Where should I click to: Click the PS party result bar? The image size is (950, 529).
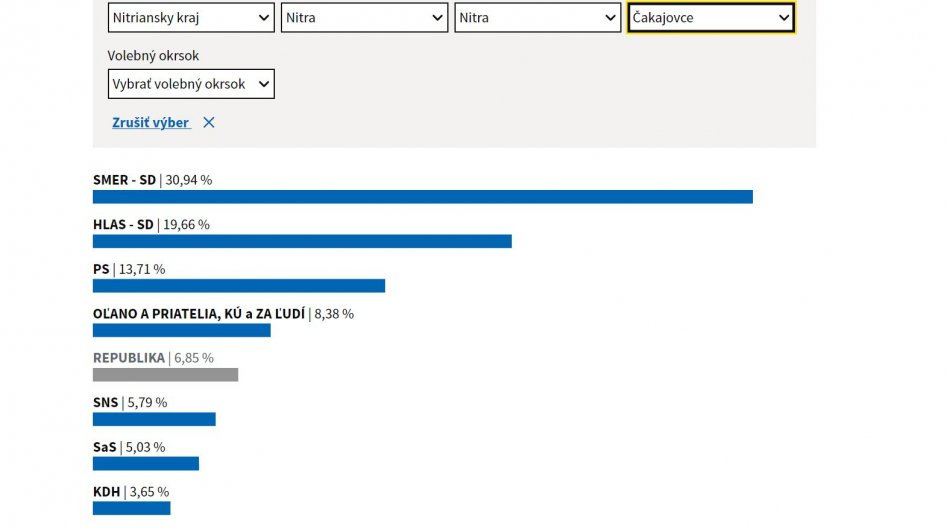click(x=239, y=286)
